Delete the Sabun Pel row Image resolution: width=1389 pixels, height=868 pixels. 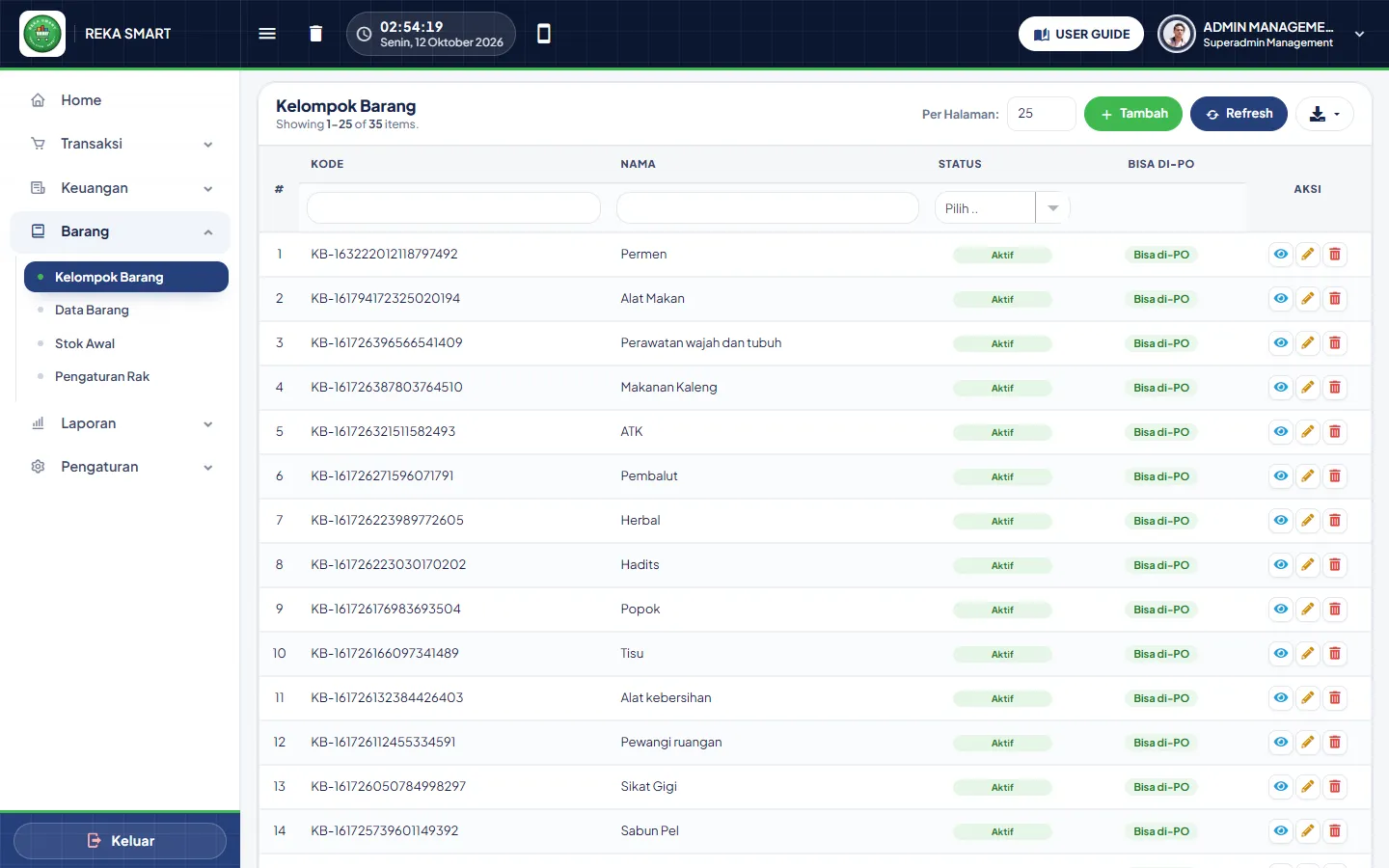click(1335, 831)
